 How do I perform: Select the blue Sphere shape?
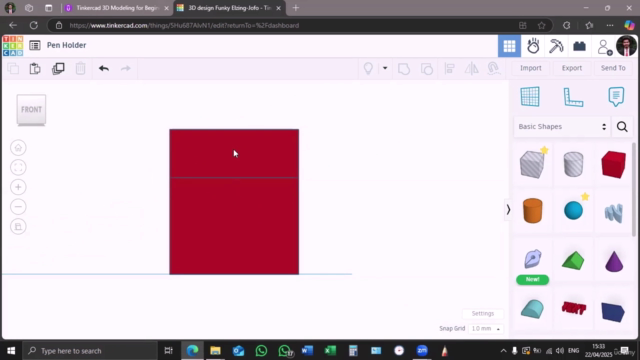click(573, 211)
